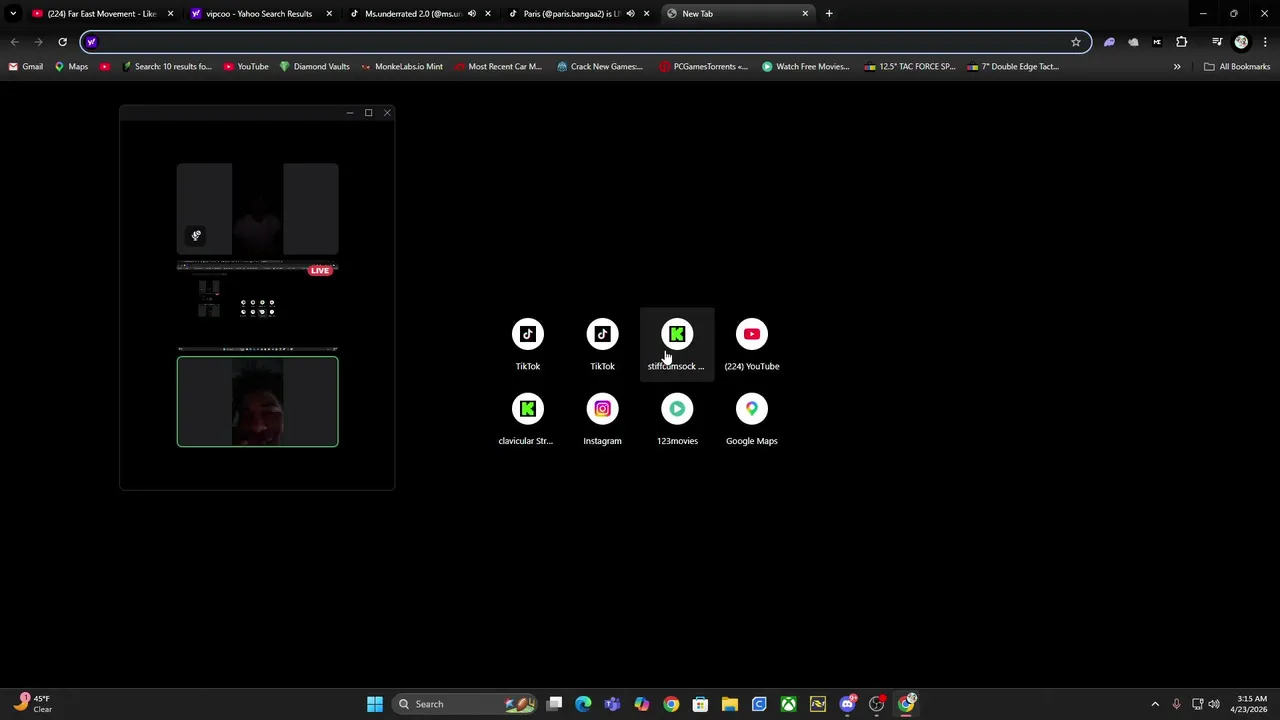Open the (224) YouTube shortcut tile
The height and width of the screenshot is (720, 1280).
coord(752,344)
